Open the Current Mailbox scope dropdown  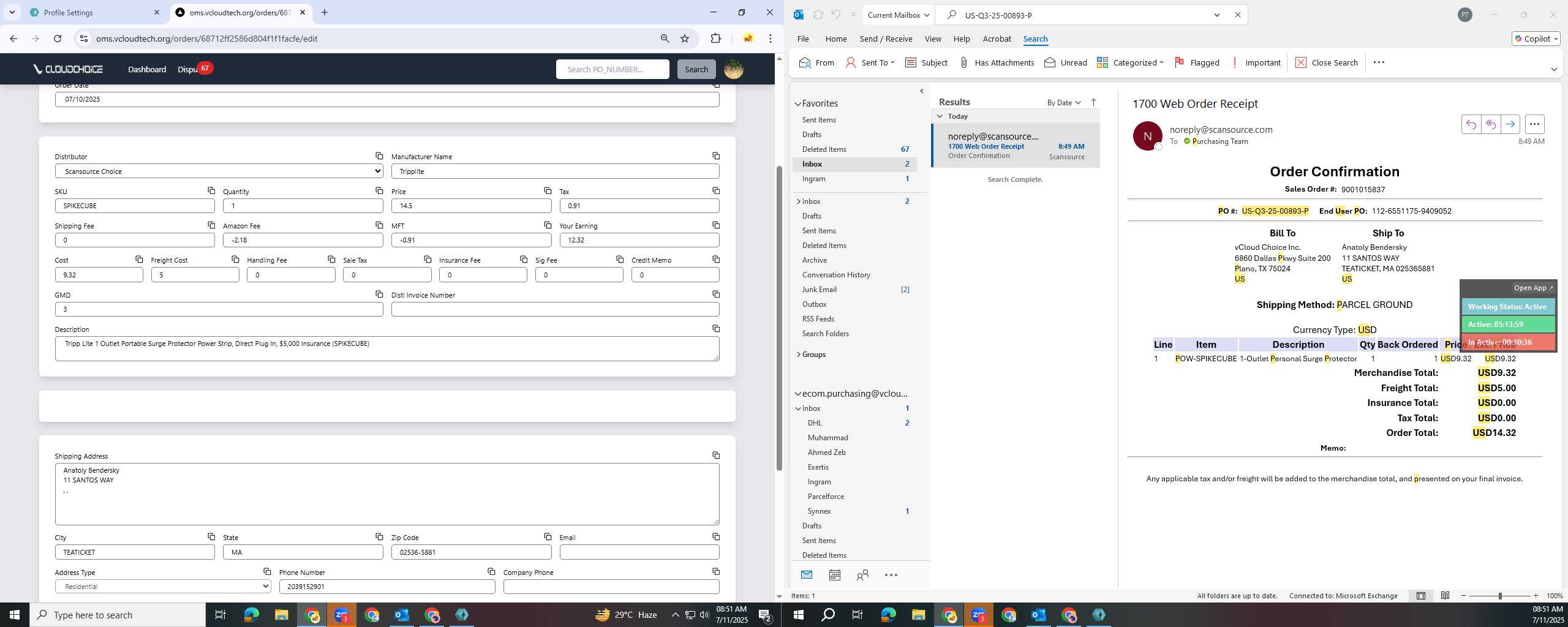899,15
